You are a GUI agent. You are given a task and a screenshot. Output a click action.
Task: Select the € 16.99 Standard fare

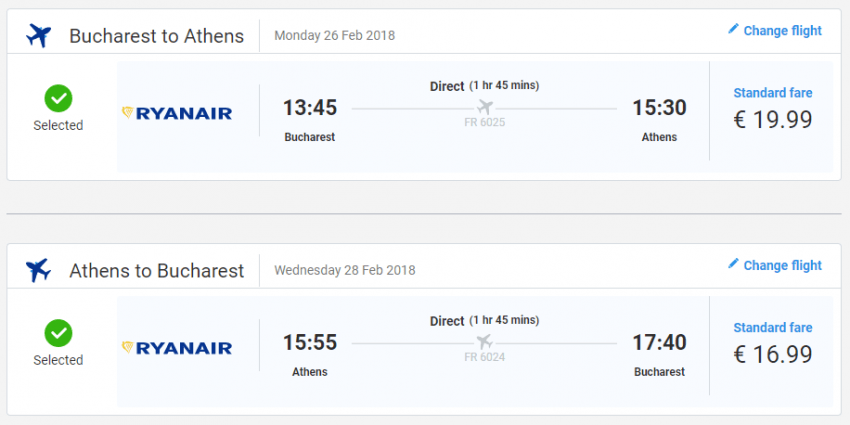click(x=772, y=354)
